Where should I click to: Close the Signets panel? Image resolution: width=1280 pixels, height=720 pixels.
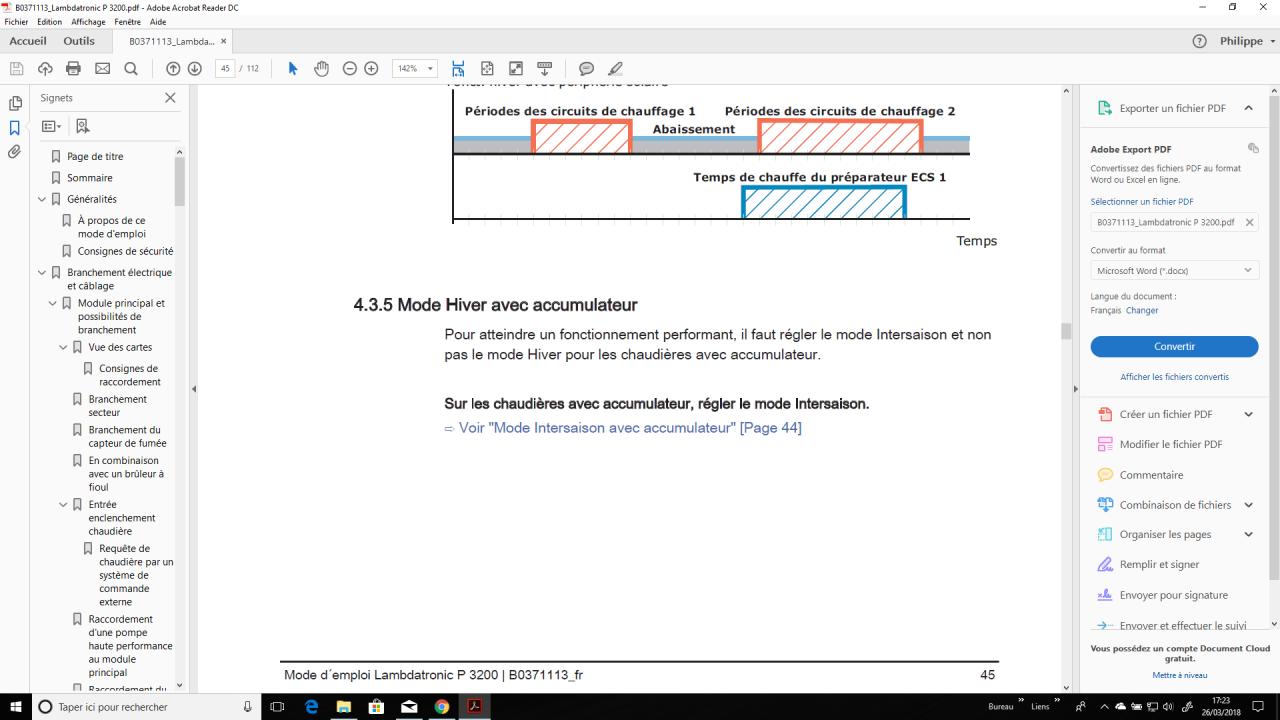click(170, 98)
